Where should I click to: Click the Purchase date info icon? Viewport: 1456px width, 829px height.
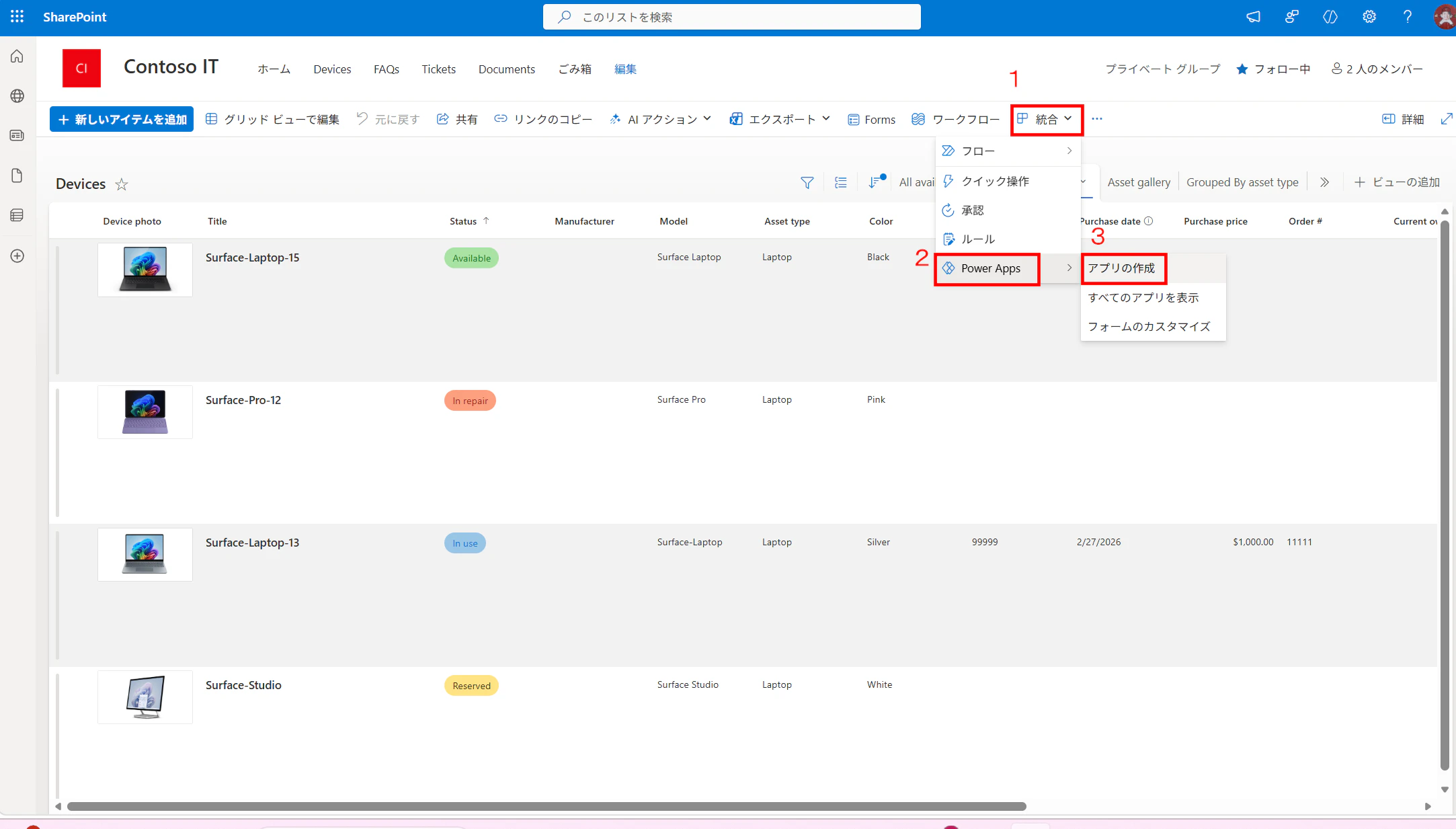tap(1149, 221)
